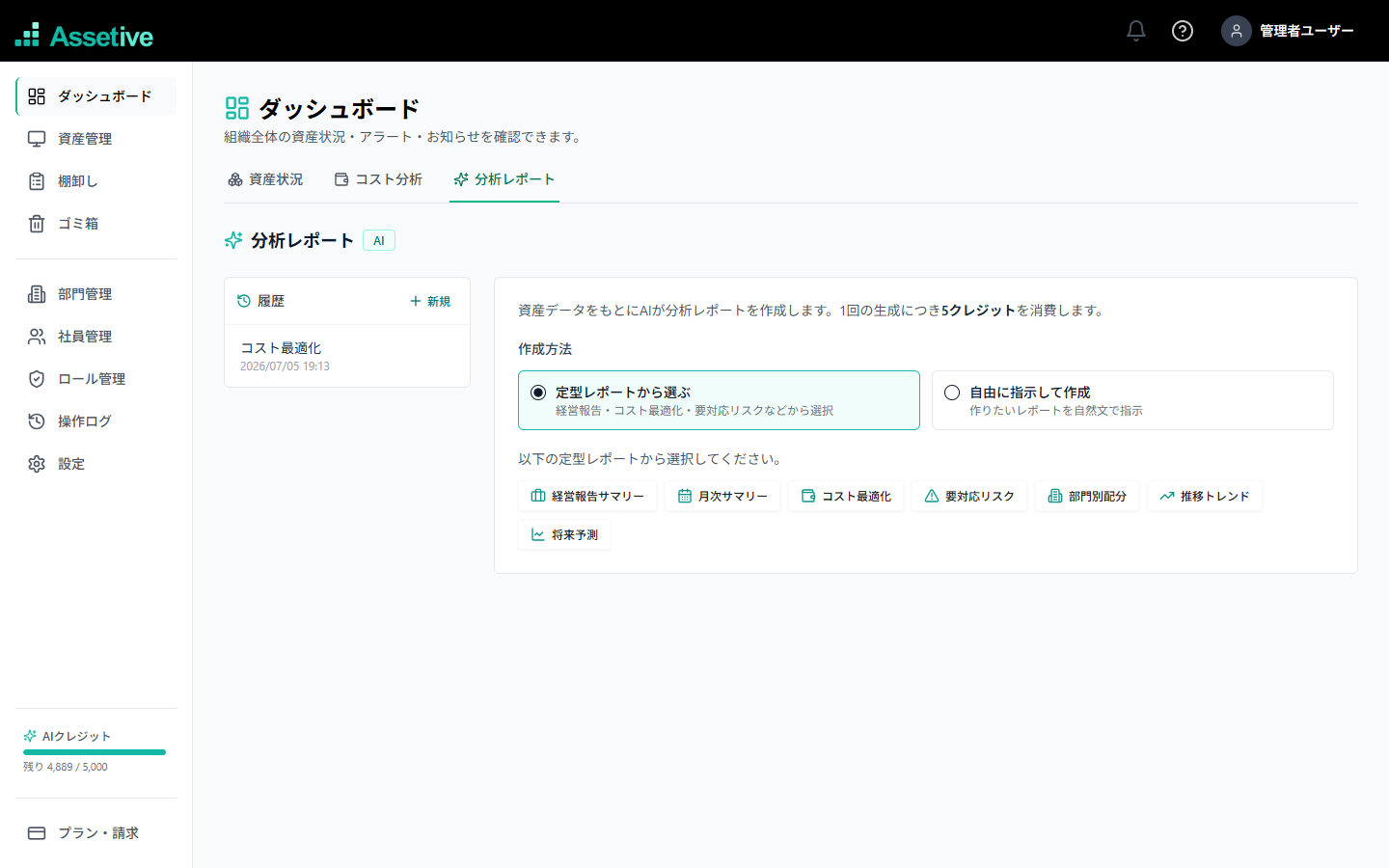Image resolution: width=1389 pixels, height=868 pixels.
Task: Choose 月次サマリー report template
Action: [722, 496]
